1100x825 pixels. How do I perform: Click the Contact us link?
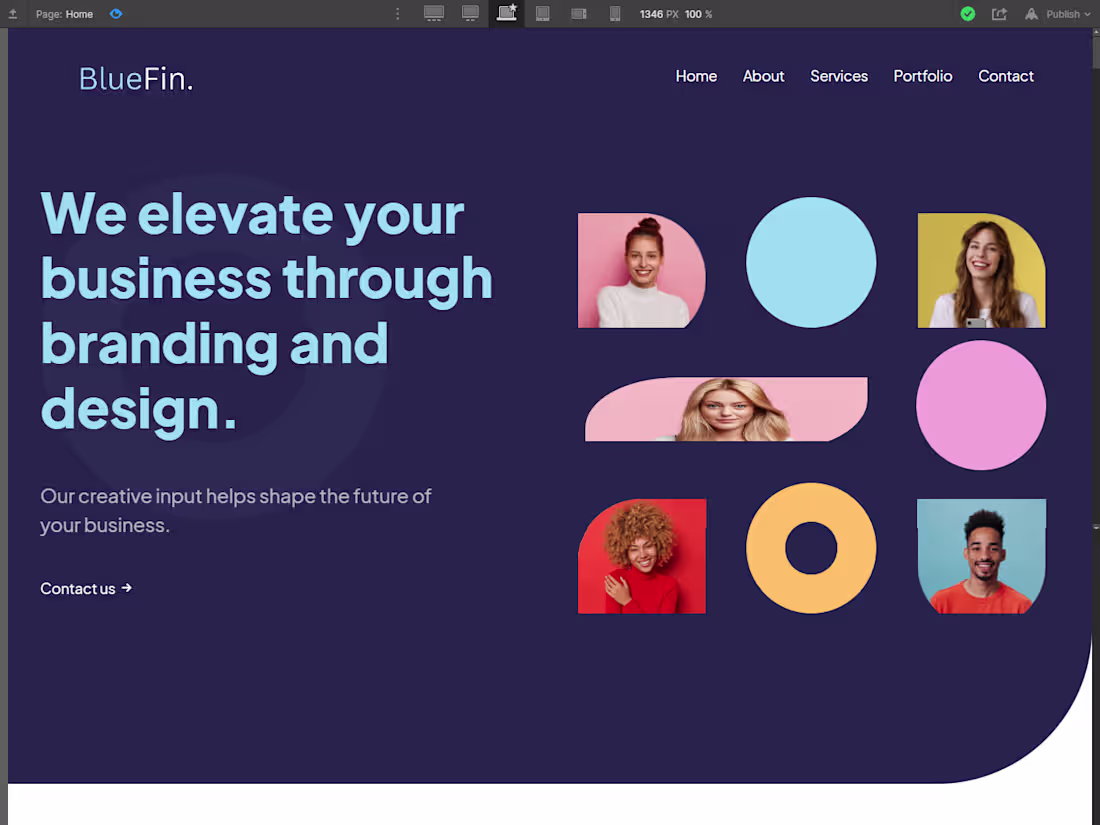click(86, 588)
